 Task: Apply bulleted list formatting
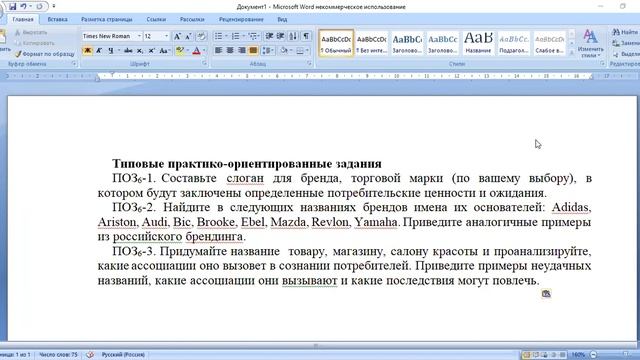point(218,36)
